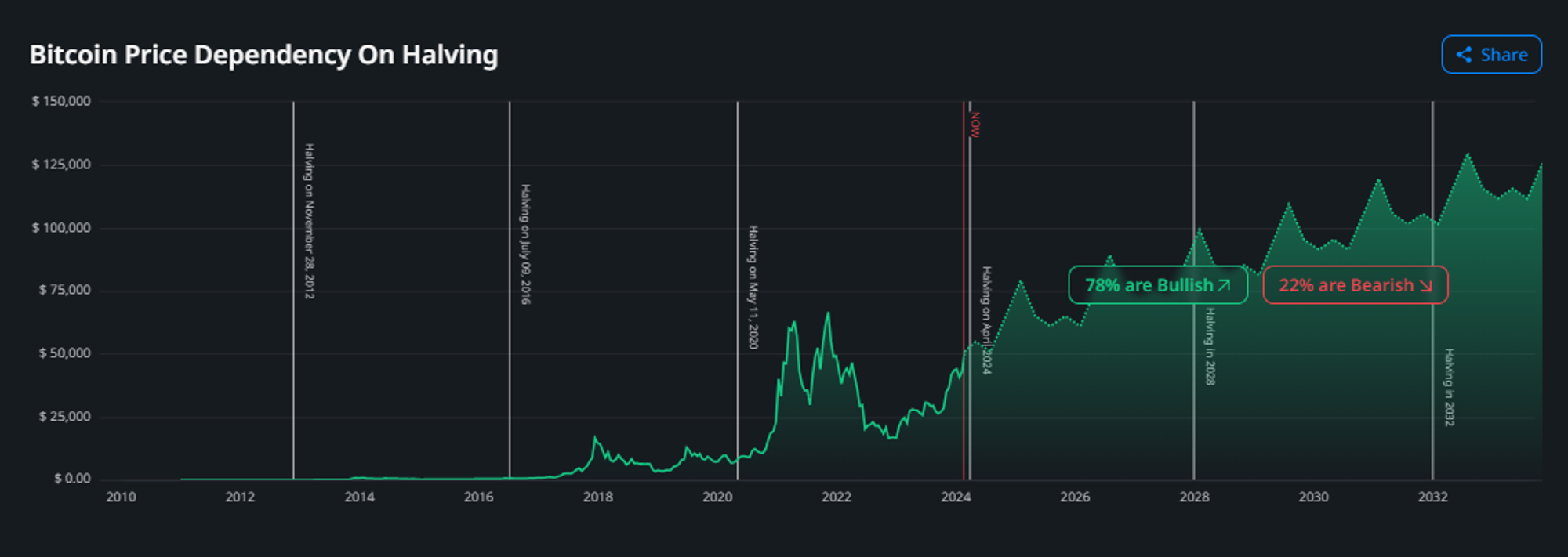Click the red NOW marker label

coord(975,125)
